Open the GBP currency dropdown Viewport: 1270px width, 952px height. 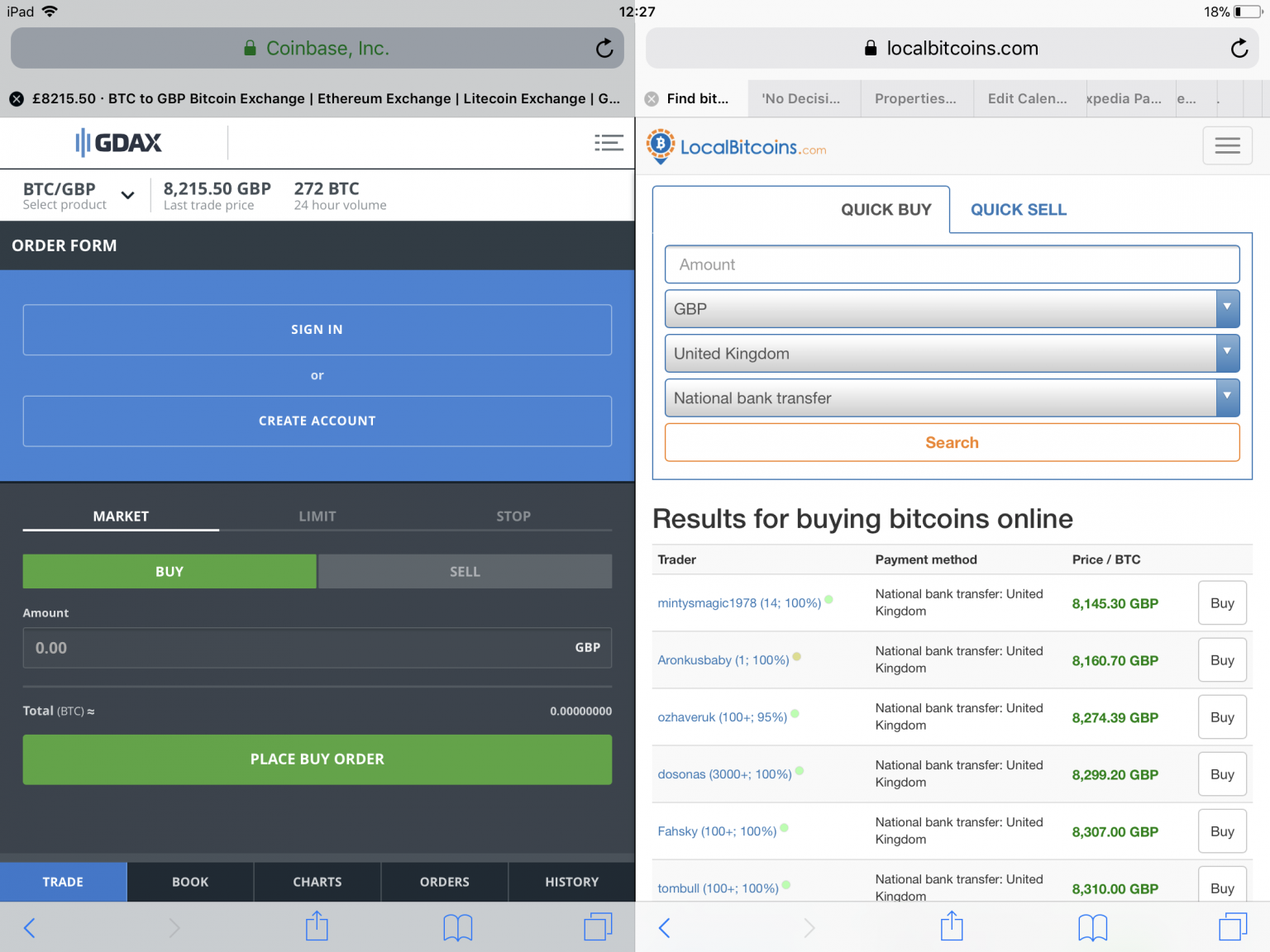952,309
